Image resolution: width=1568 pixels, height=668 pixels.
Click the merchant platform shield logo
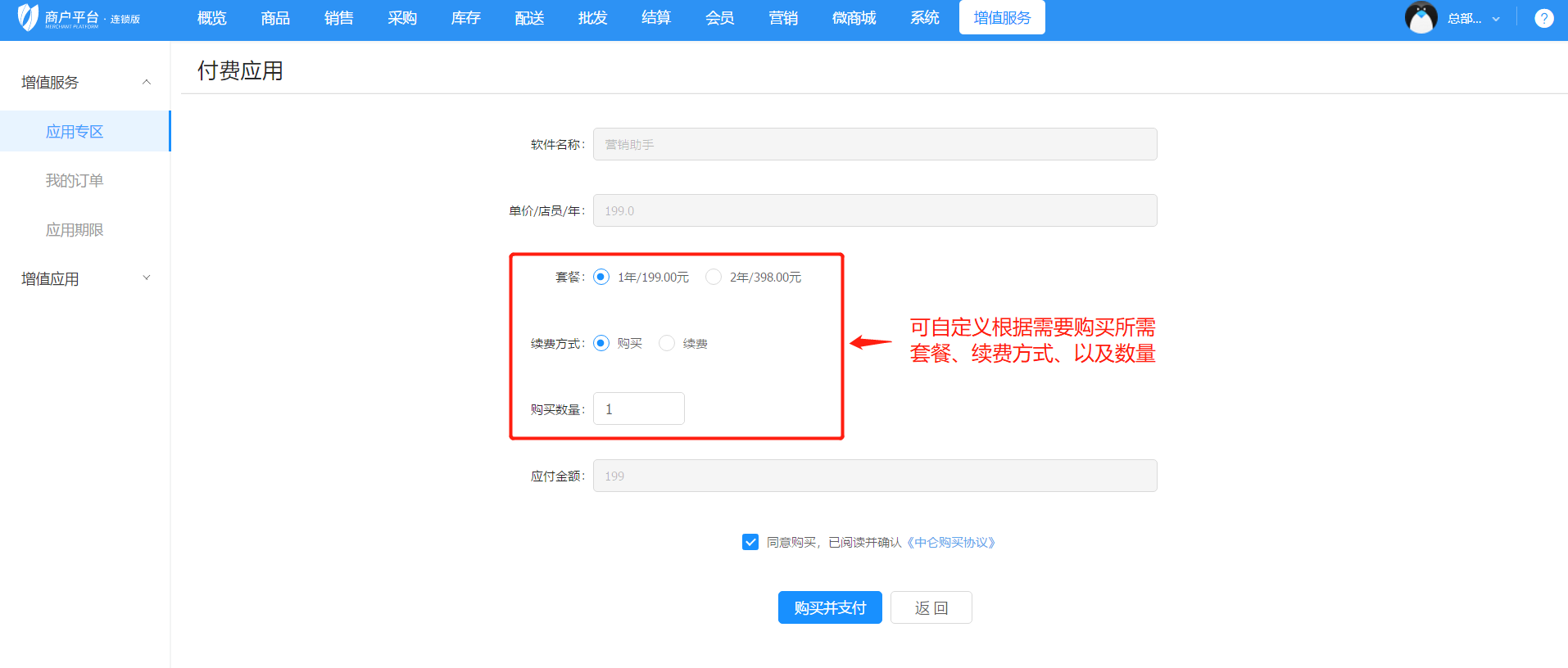[28, 17]
